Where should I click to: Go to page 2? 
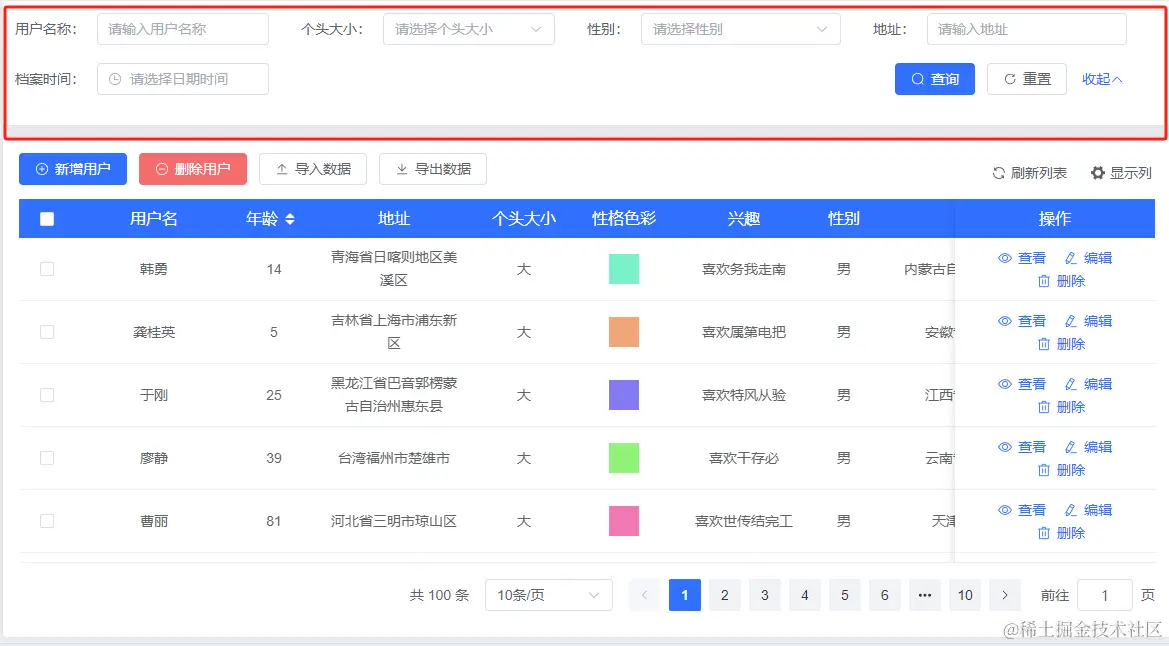click(x=725, y=595)
